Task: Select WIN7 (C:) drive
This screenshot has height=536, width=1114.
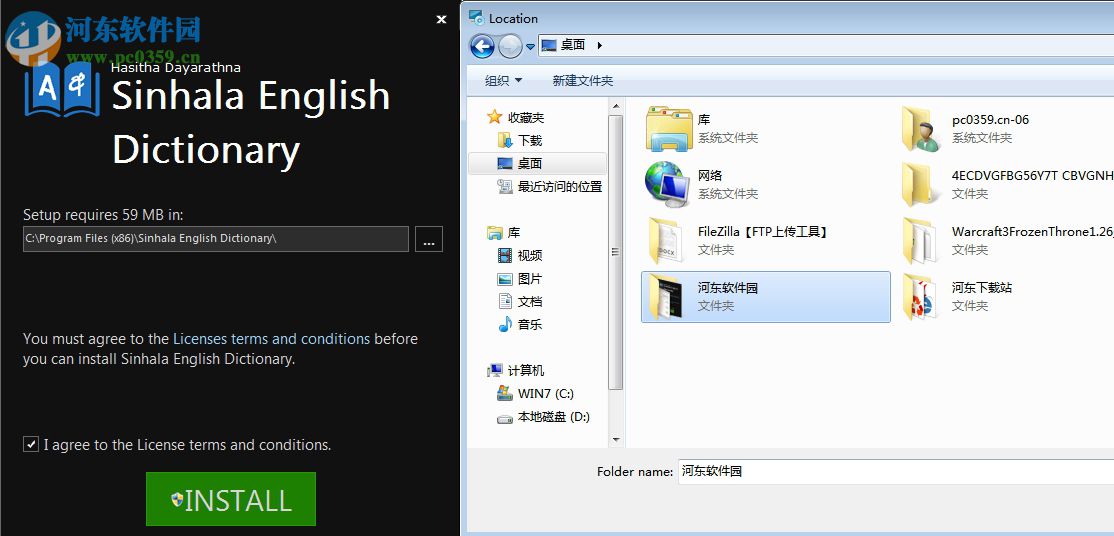Action: [536, 393]
